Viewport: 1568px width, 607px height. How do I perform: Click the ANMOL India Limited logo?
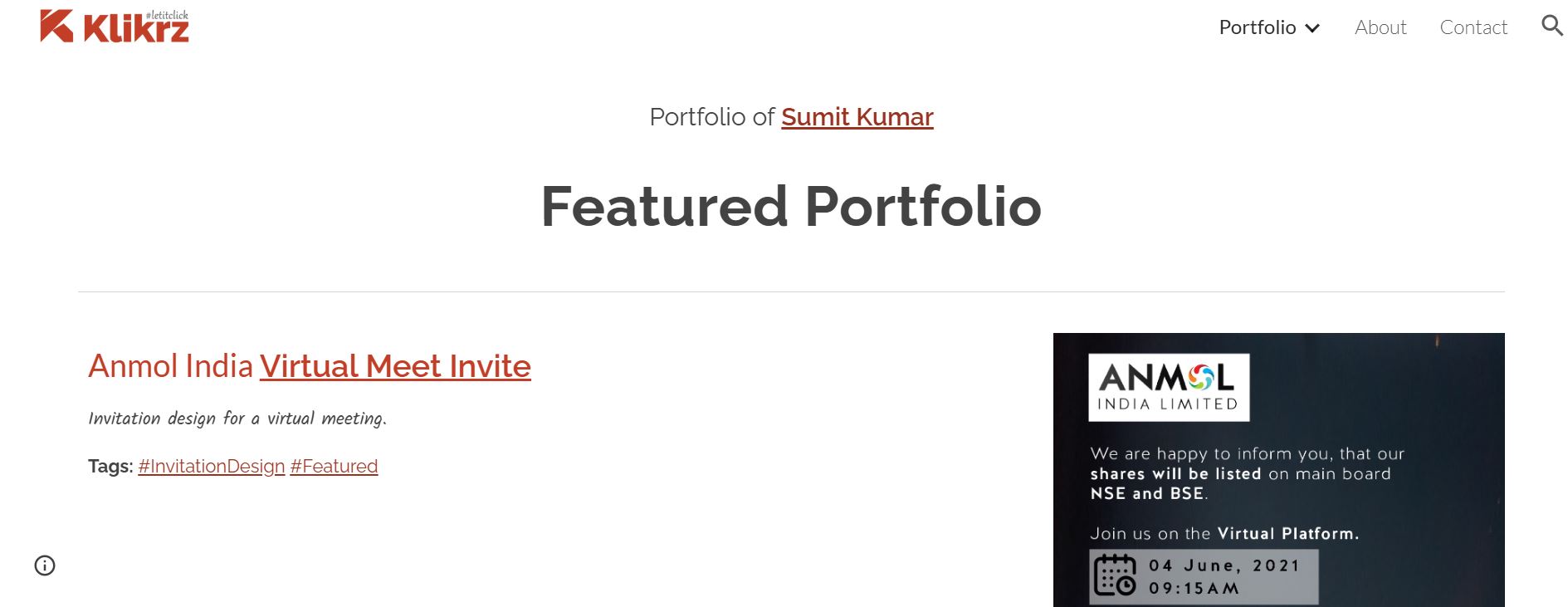click(x=1168, y=388)
